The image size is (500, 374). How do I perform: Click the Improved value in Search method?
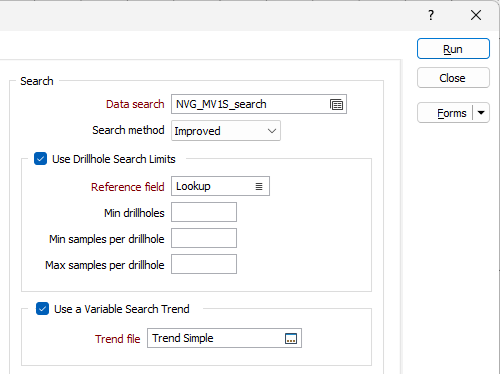coord(197,131)
